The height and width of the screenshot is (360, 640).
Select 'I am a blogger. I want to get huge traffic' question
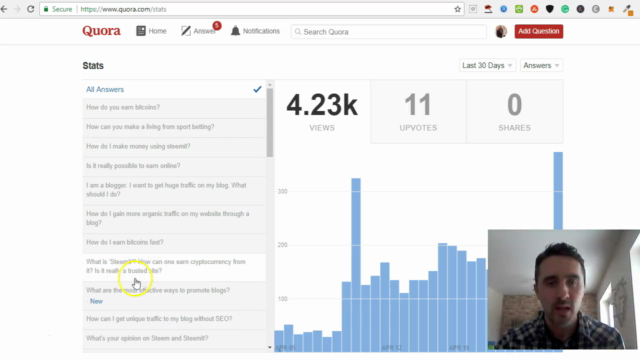coord(174,190)
